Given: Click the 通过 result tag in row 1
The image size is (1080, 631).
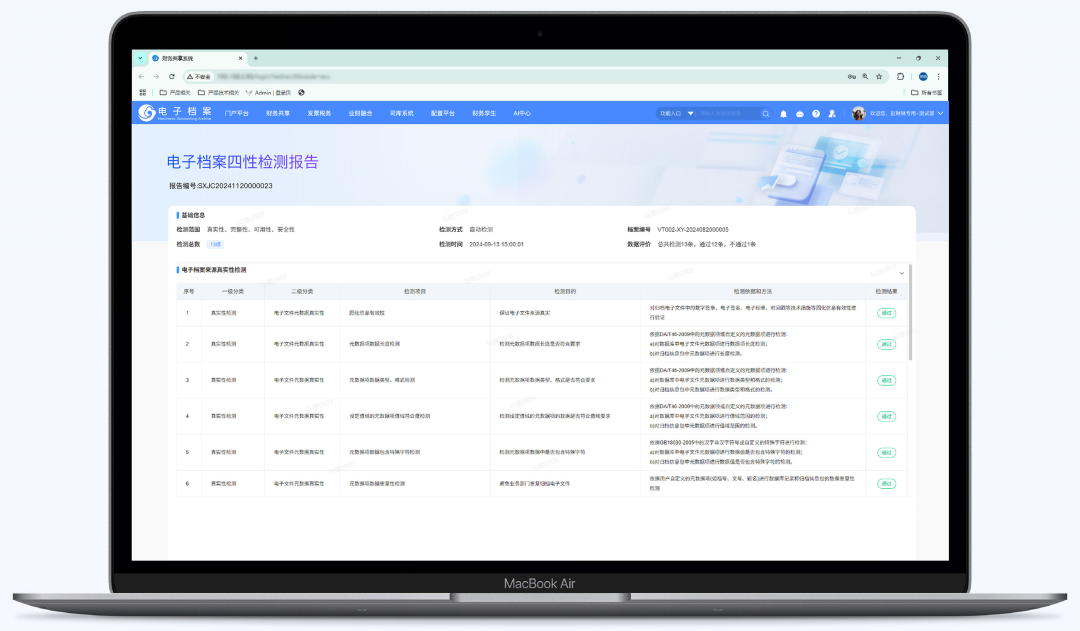Looking at the screenshot, I should (886, 313).
